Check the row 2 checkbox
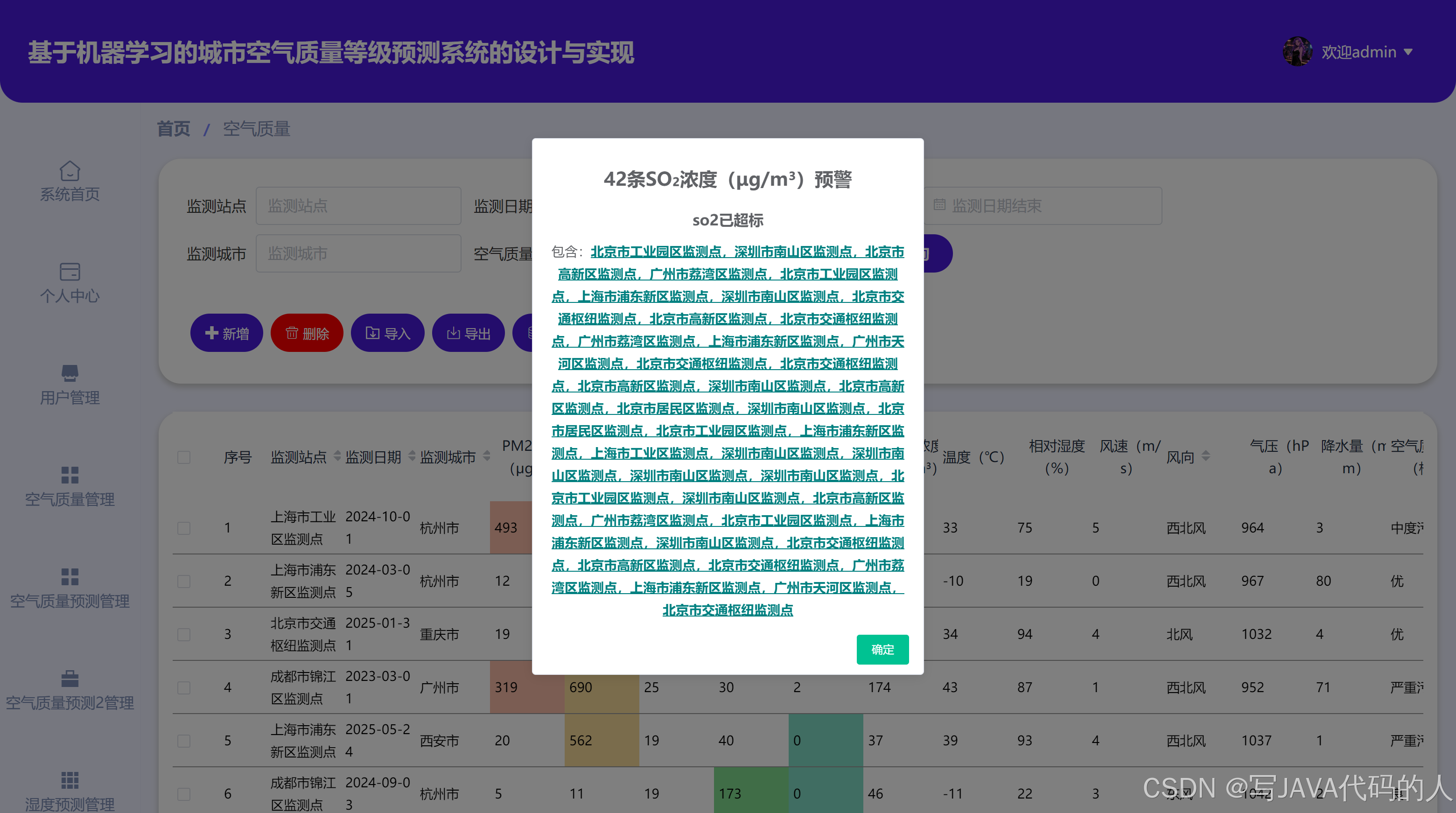The image size is (1456, 813). point(184,581)
